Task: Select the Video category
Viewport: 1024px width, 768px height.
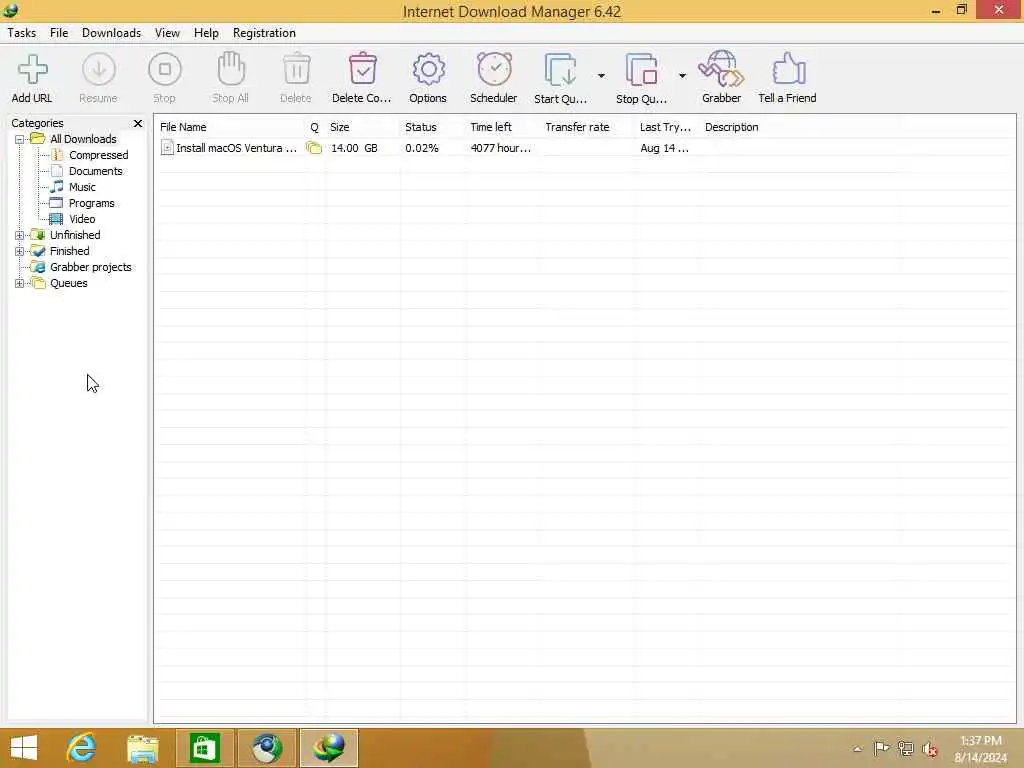Action: 82,219
